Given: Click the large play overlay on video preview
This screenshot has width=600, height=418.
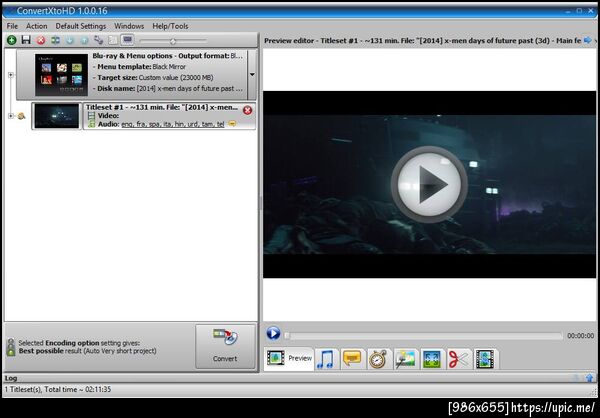Looking at the screenshot, I should coord(429,184).
